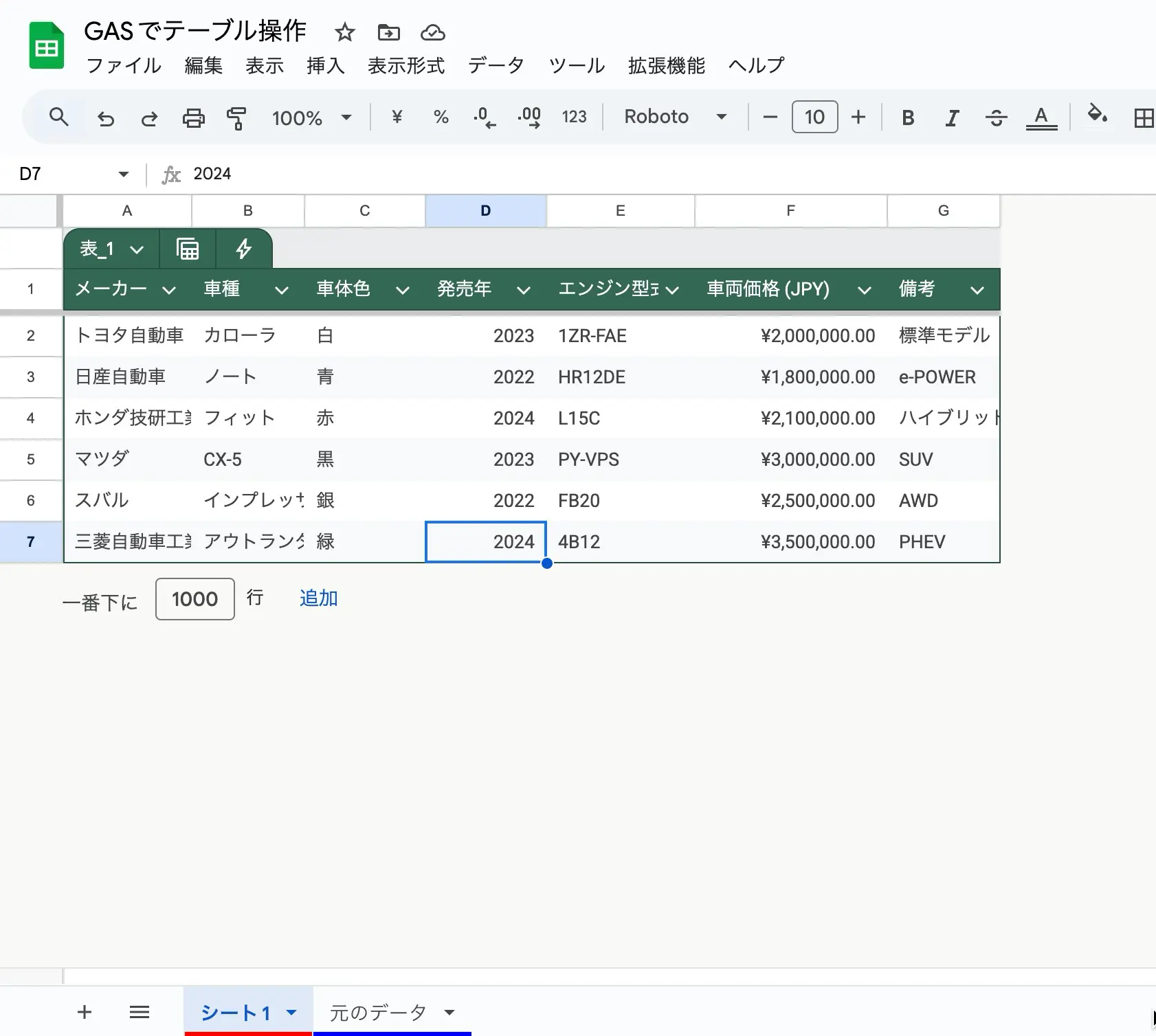Open the 車両価格 (JPY) column dropdown
Image resolution: width=1156 pixels, height=1036 pixels.
pyautogui.click(x=865, y=290)
